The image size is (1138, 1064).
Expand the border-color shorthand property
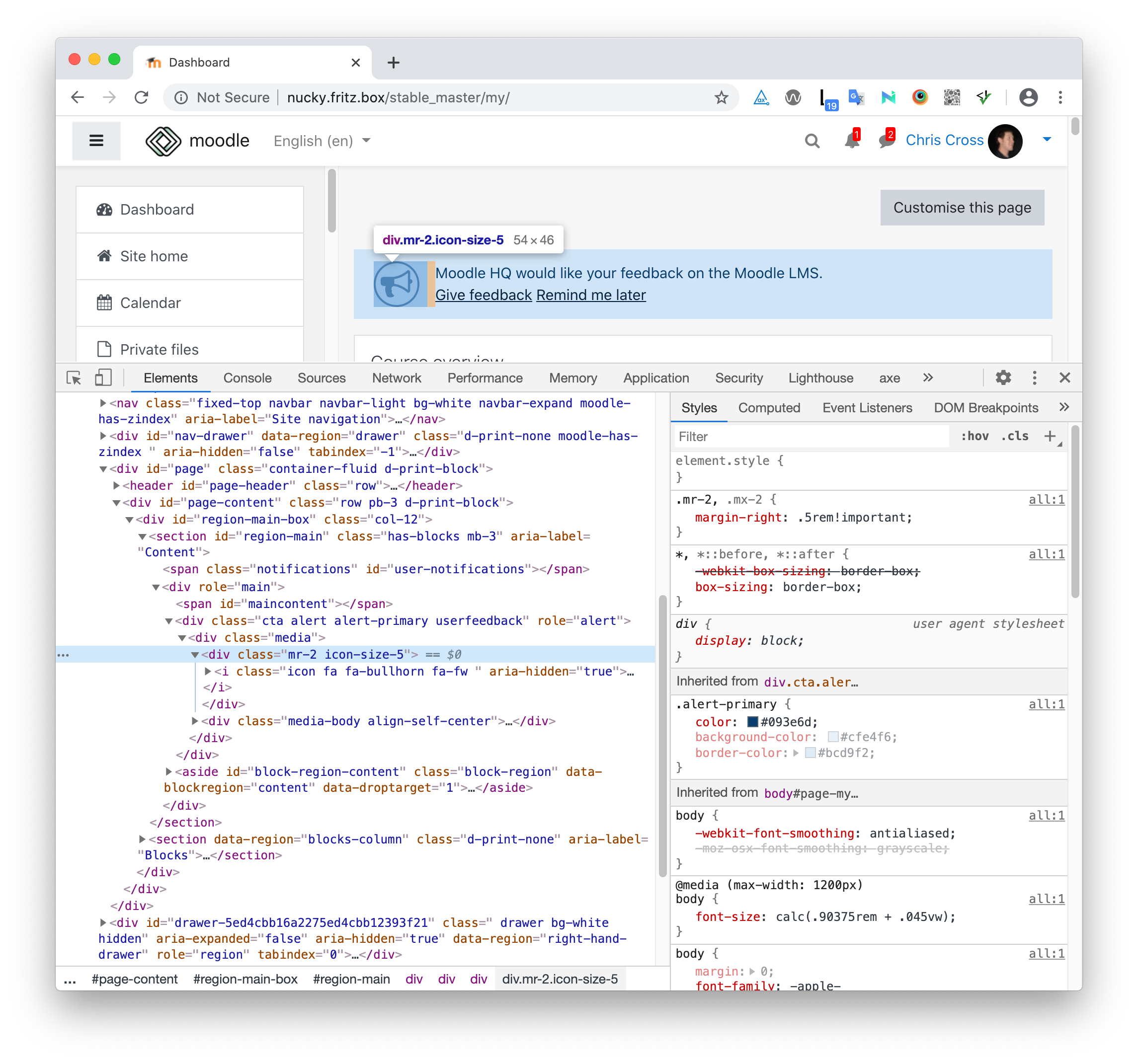point(796,753)
